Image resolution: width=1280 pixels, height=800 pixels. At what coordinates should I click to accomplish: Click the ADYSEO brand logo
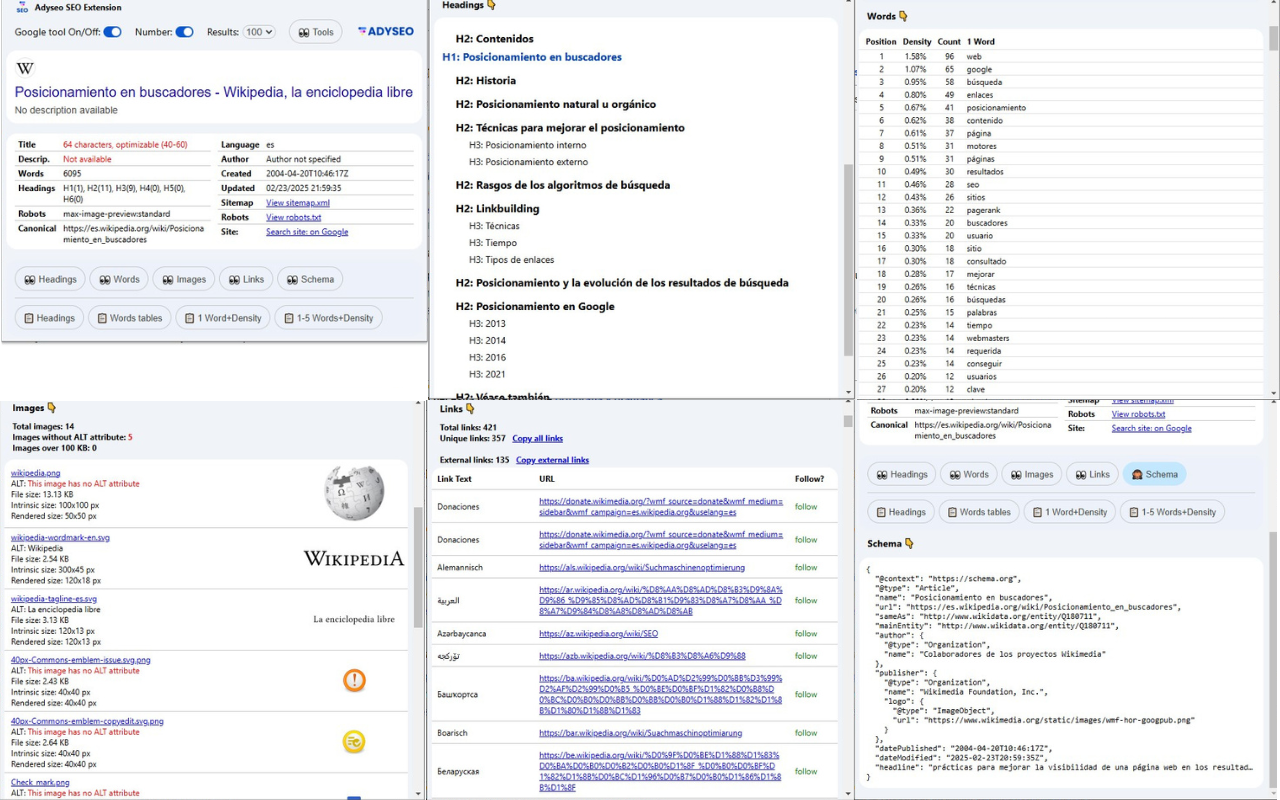[386, 32]
